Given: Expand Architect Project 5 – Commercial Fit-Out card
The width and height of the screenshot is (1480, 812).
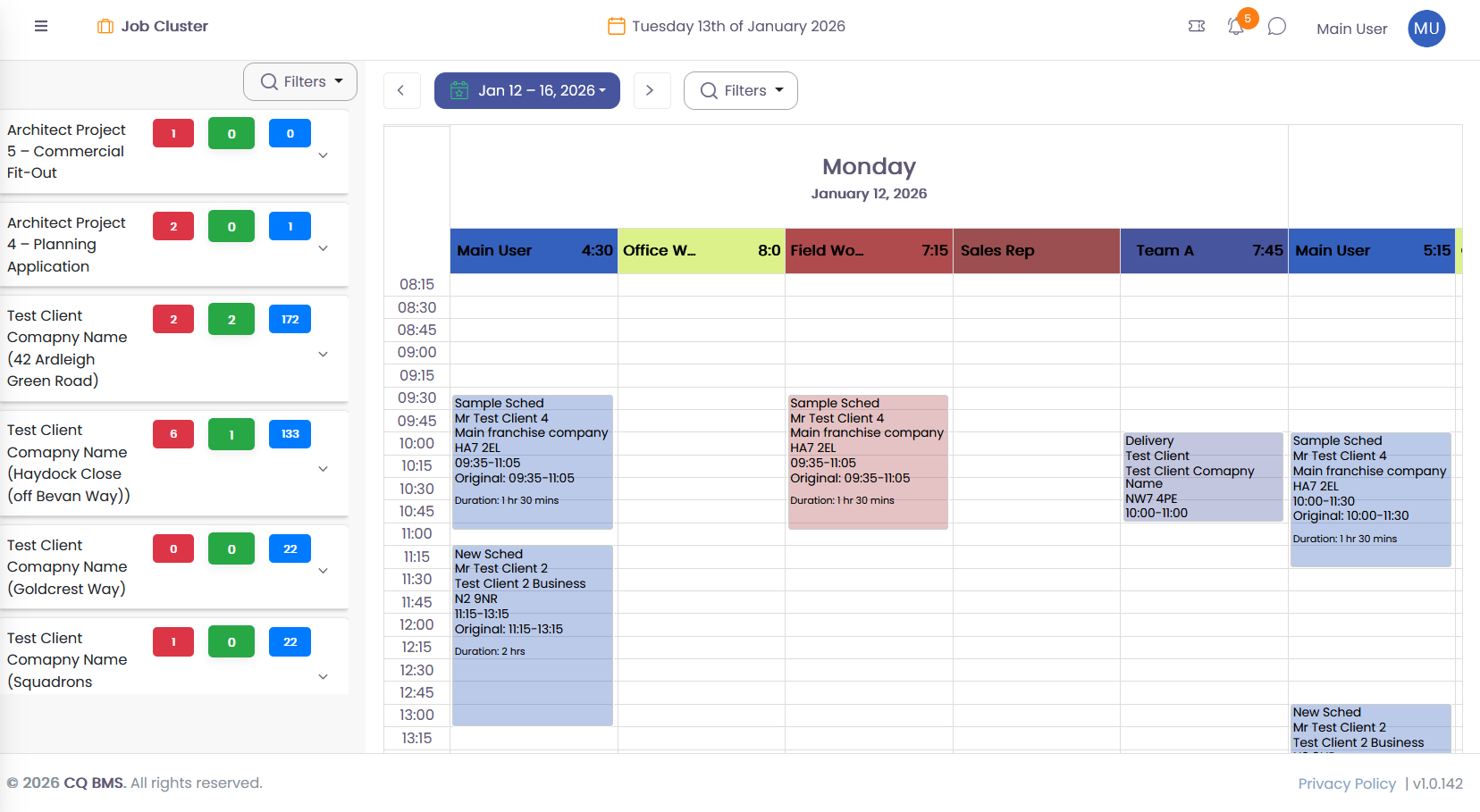Looking at the screenshot, I should [x=323, y=155].
